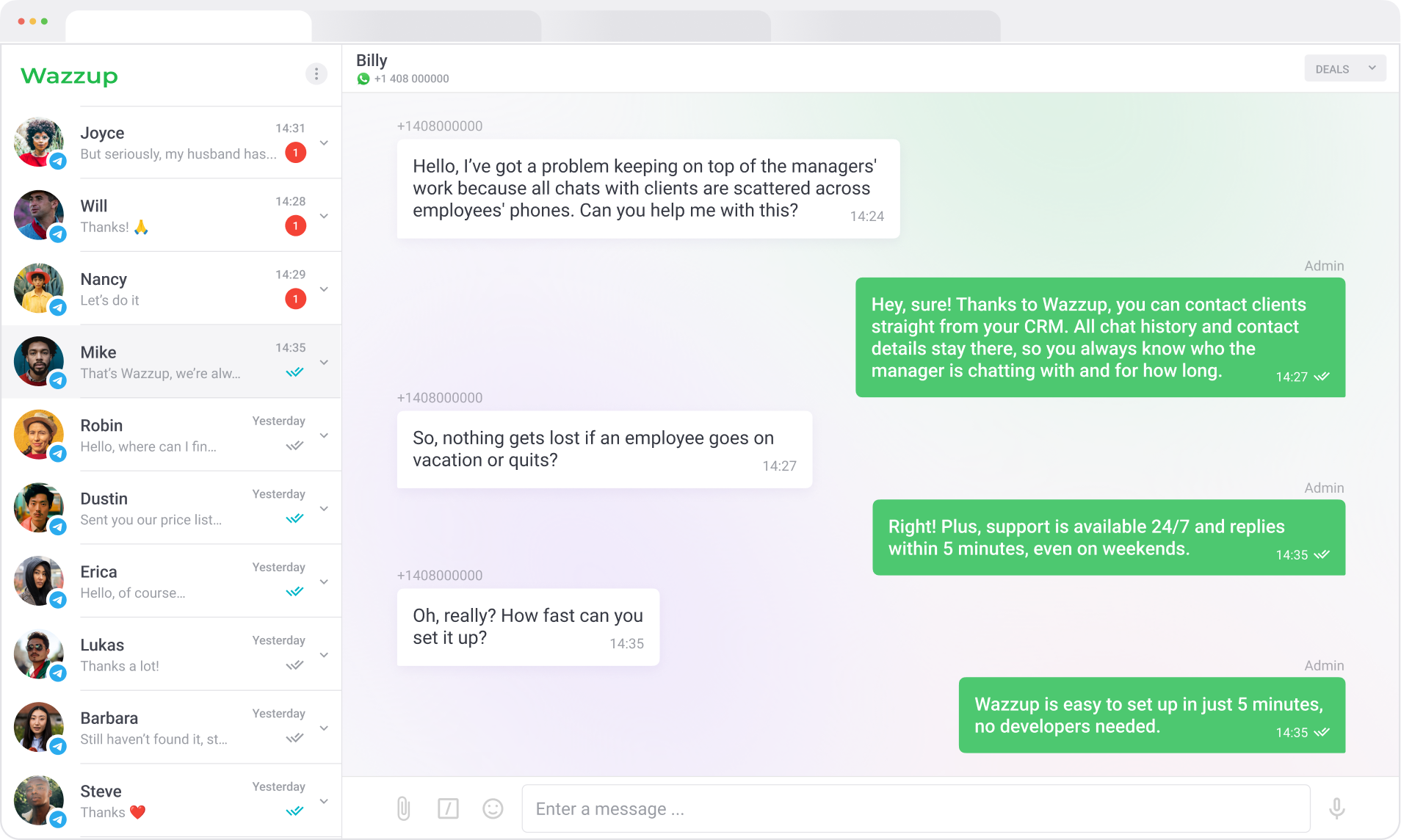Expand the chevron for Barbara's chat
Viewport: 1401px width, 840px height.
324,728
